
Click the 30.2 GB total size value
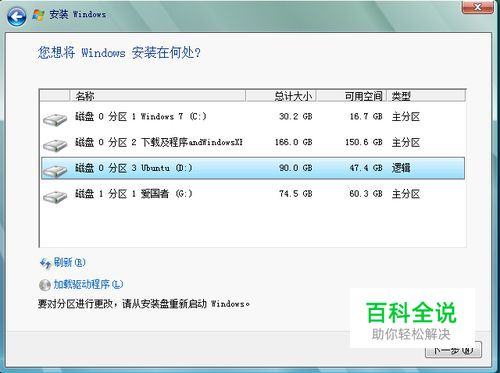pyautogui.click(x=296, y=116)
